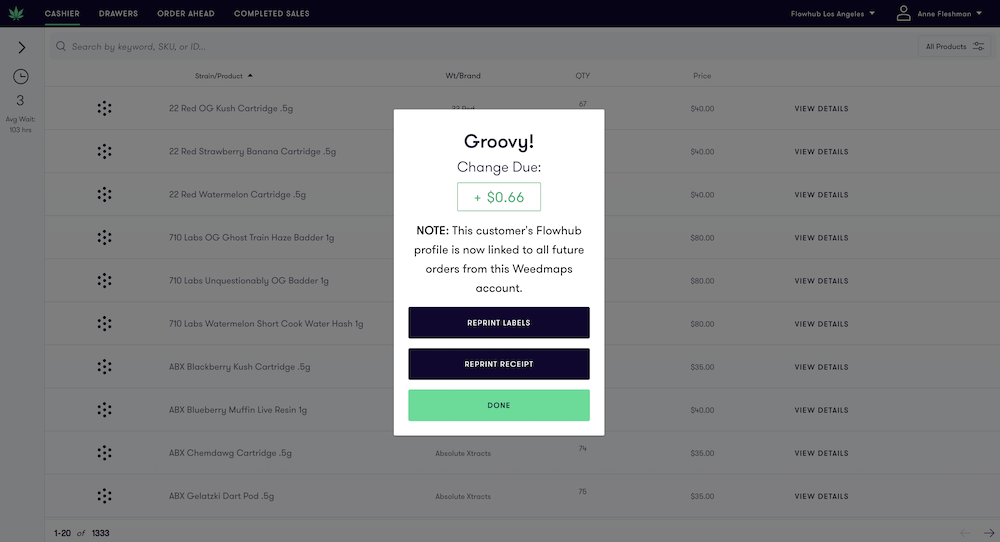Image resolution: width=1000 pixels, height=542 pixels.
Task: Click product icon for ABX Blackberry Kush Cartridge
Action: (105, 367)
